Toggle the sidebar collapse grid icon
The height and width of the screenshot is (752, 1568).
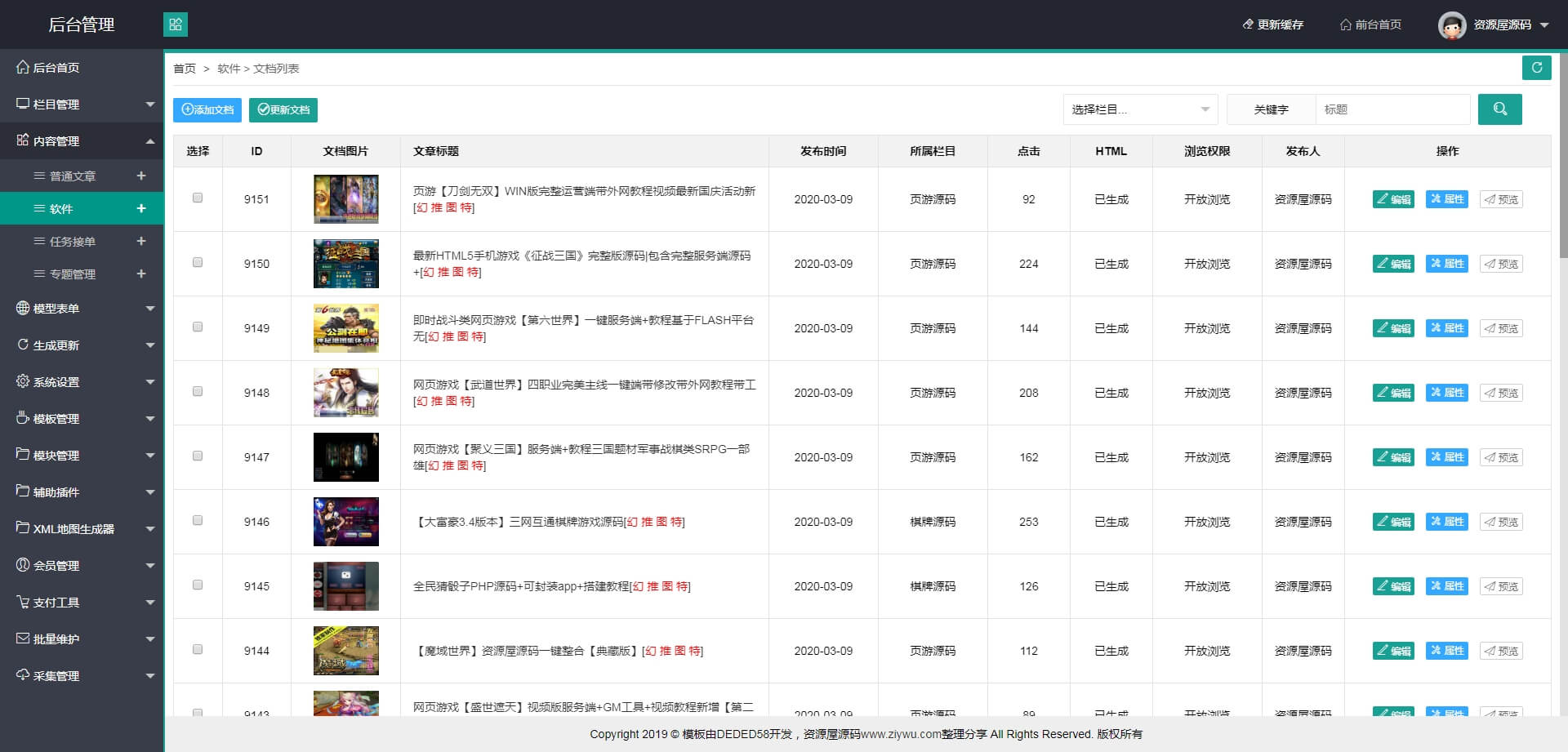176,24
